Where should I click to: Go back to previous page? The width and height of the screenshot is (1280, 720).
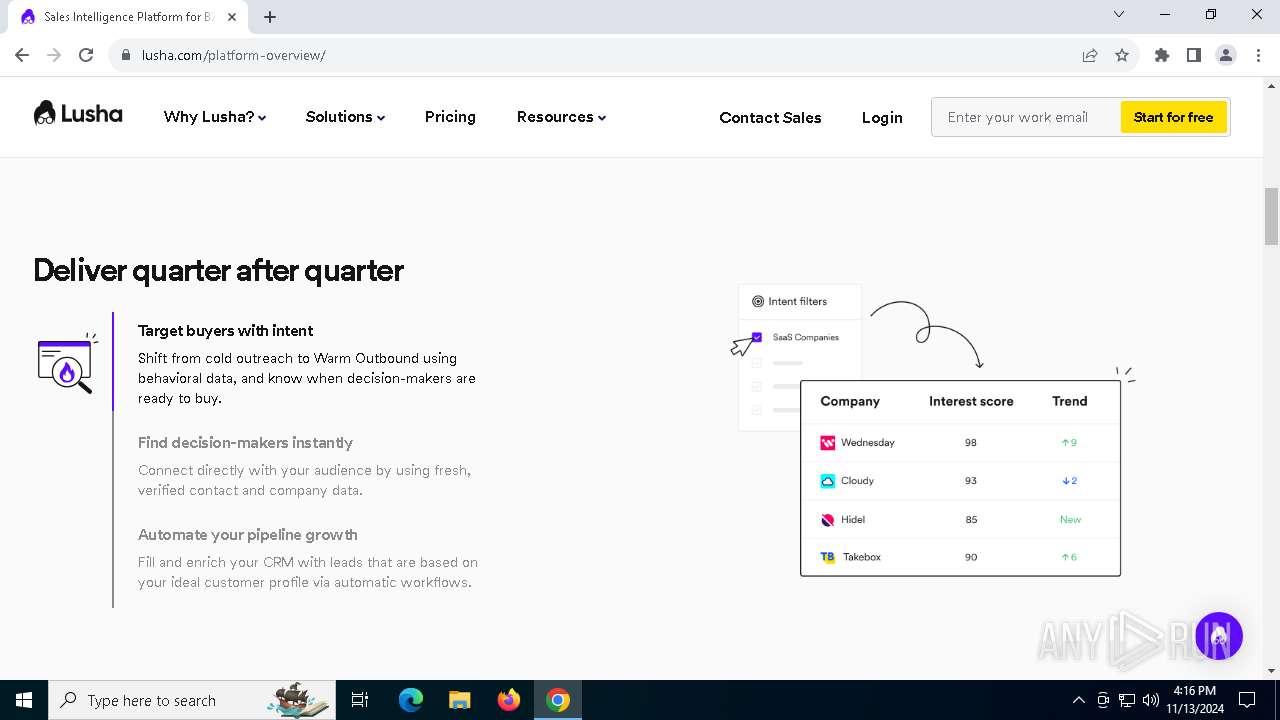click(22, 55)
